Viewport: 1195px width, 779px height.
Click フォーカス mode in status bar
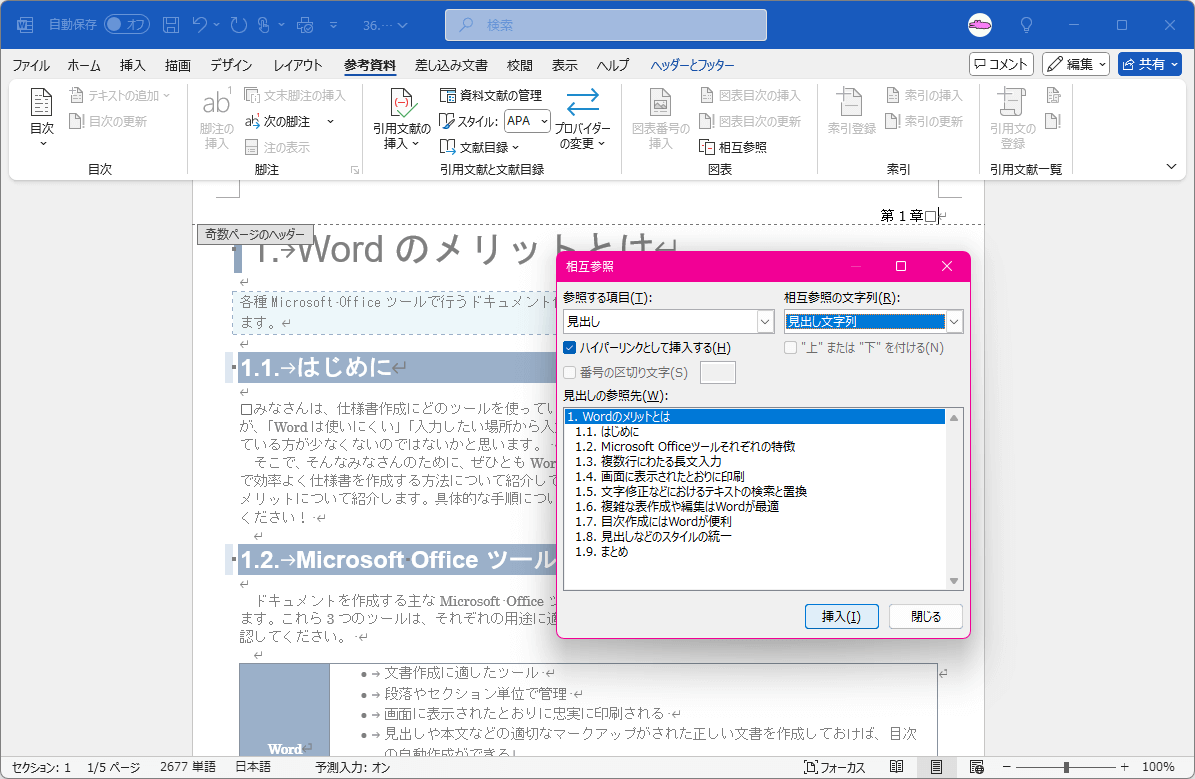tap(835, 767)
